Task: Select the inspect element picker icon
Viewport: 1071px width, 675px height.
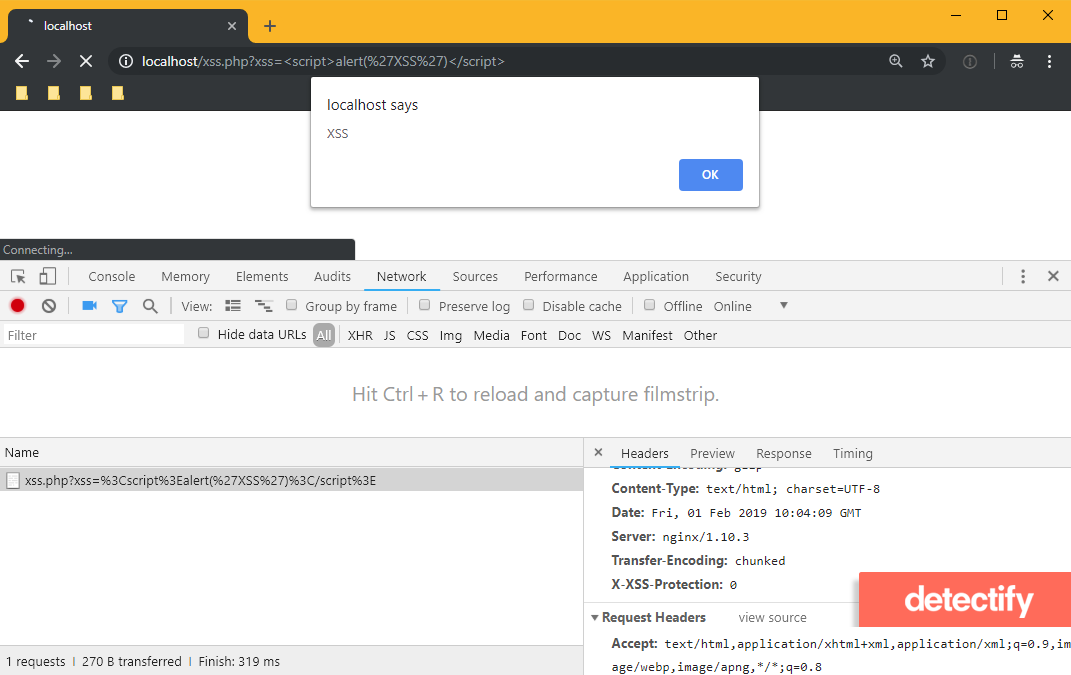Action: point(16,275)
